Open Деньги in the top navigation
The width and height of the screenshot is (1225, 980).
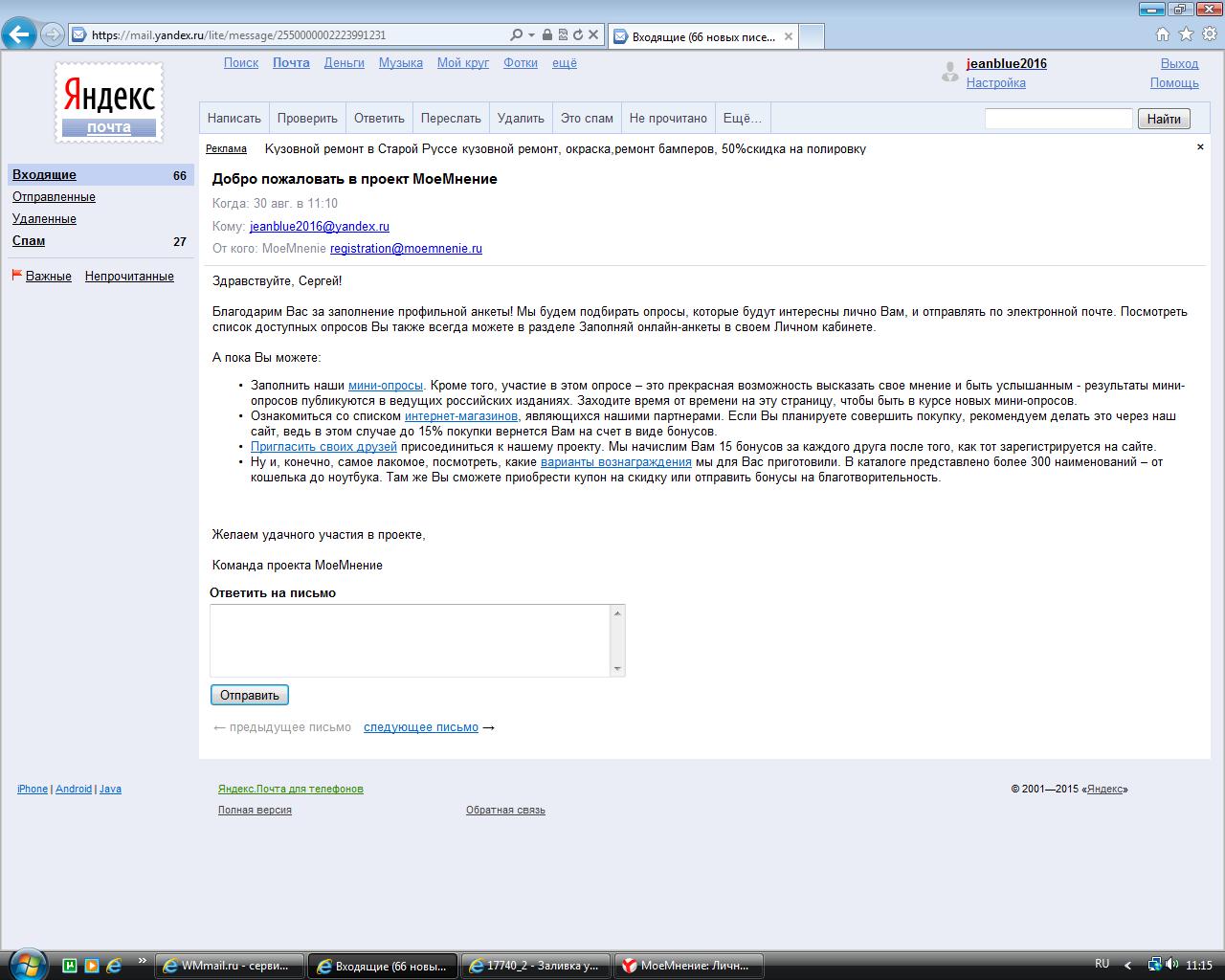345,63
